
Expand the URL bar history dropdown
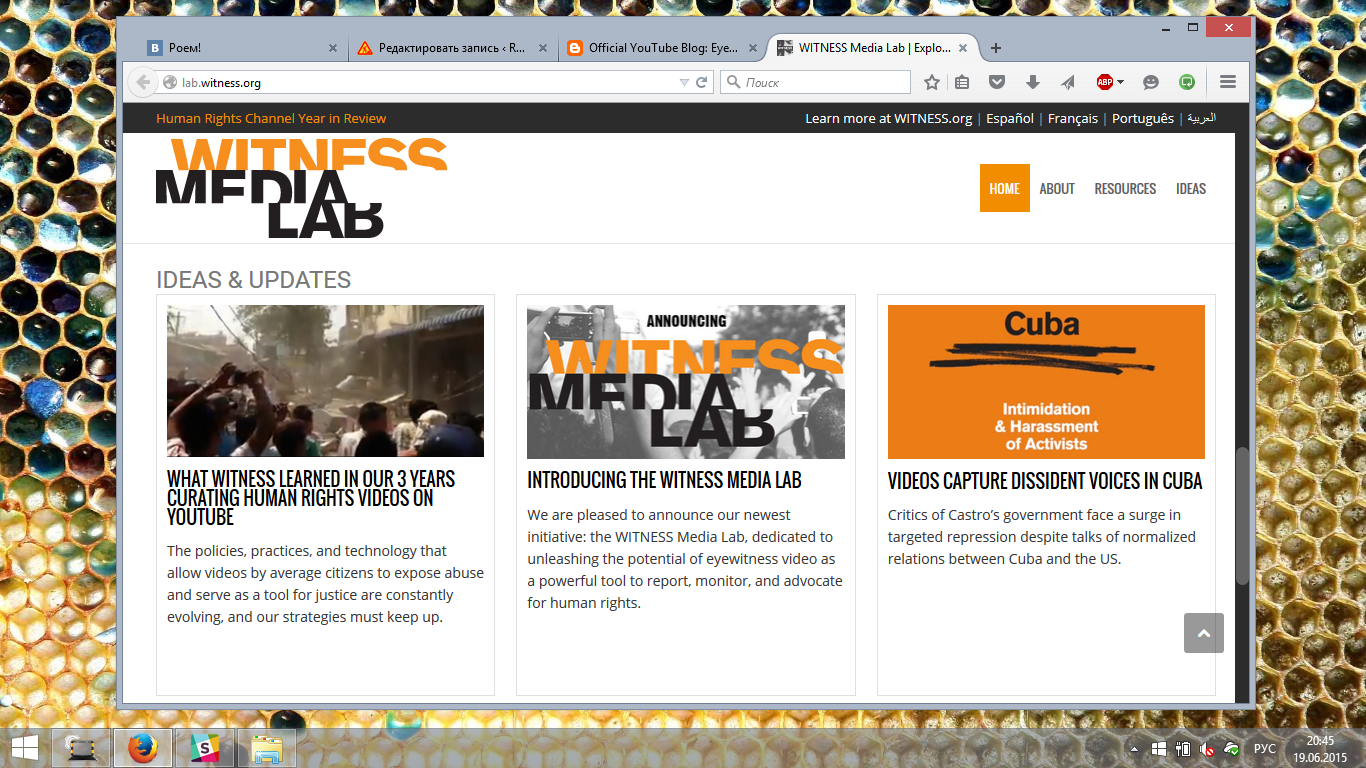pos(684,82)
